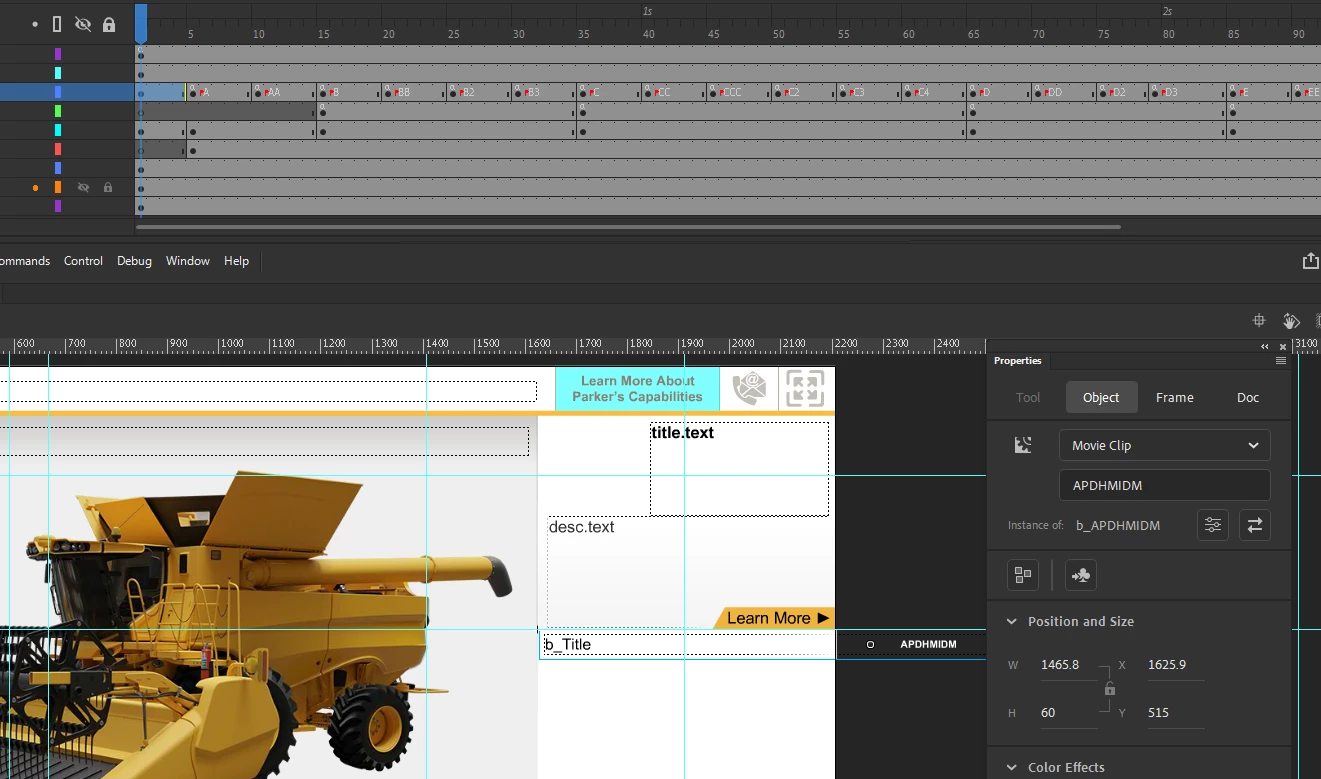Click the APDHMIDM instance name field
Image resolution: width=1321 pixels, height=779 pixels.
(1165, 485)
